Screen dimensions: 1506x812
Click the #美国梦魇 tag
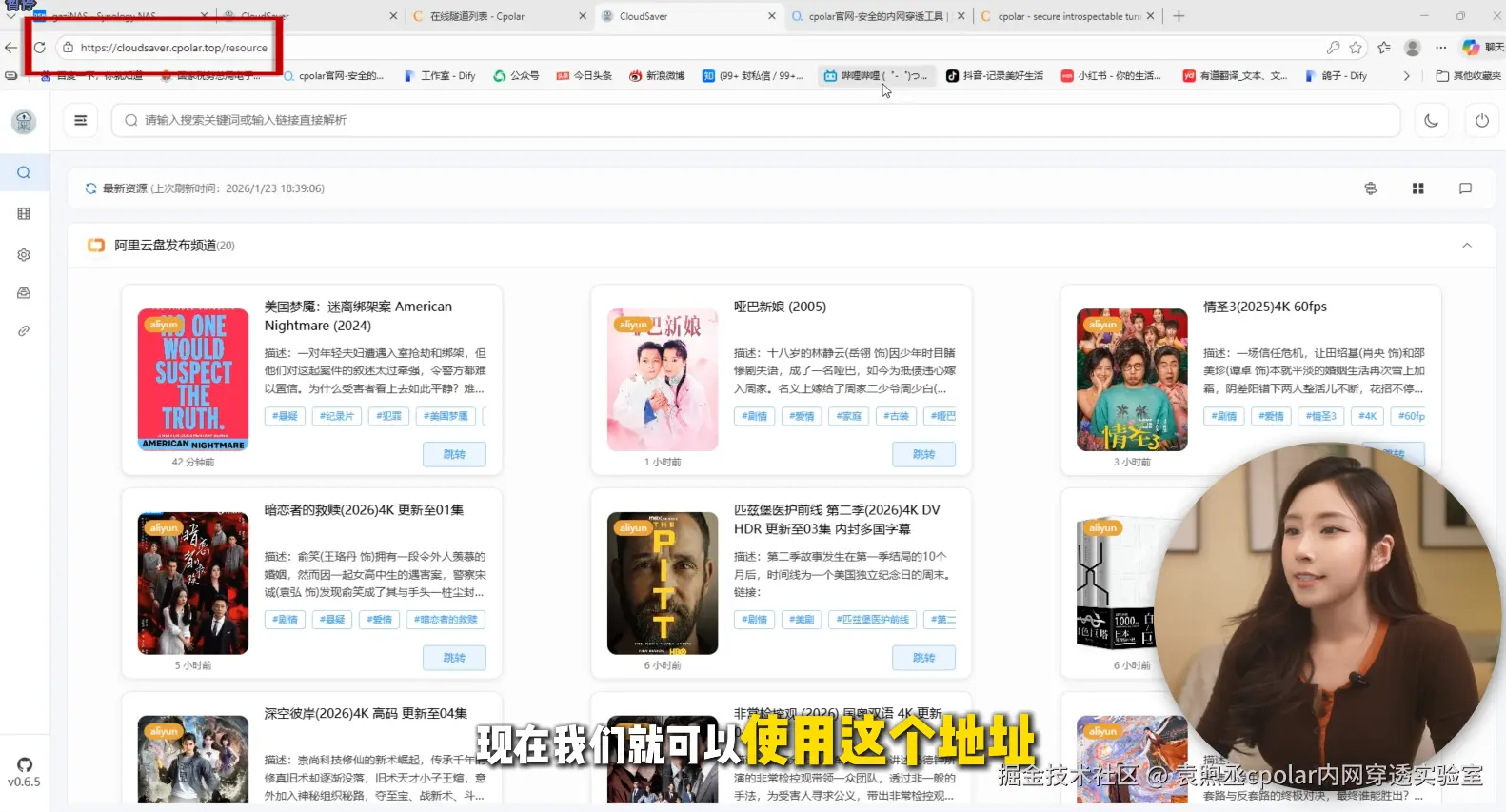446,416
